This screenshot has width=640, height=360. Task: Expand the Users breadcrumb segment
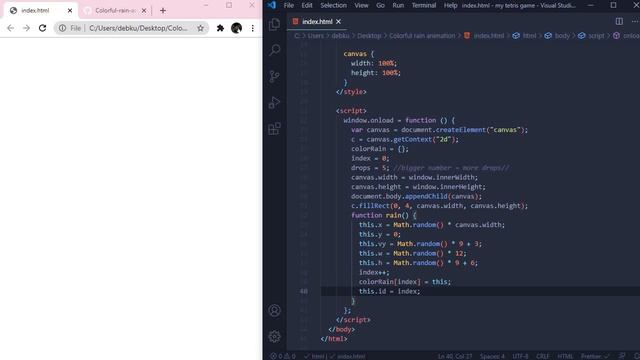coord(316,36)
